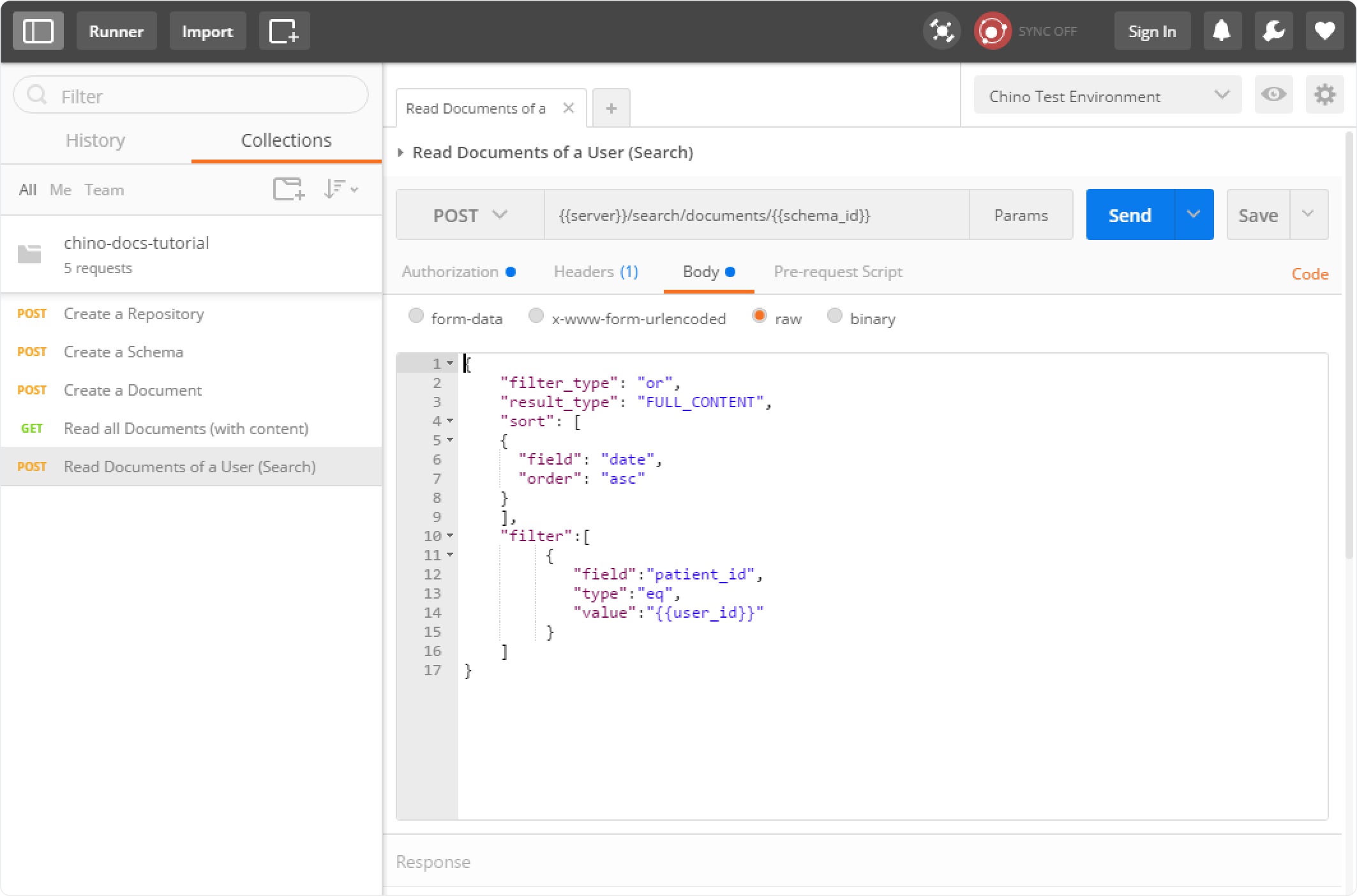This screenshot has width=1357, height=896.
Task: Open the Interceptor icon in the top bar
Action: [x=941, y=30]
